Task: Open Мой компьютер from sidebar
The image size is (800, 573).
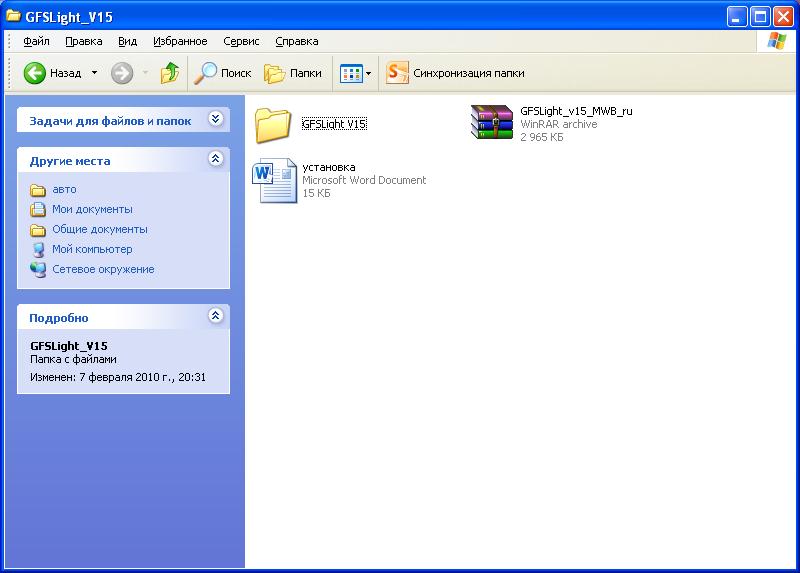Action: click(x=92, y=249)
